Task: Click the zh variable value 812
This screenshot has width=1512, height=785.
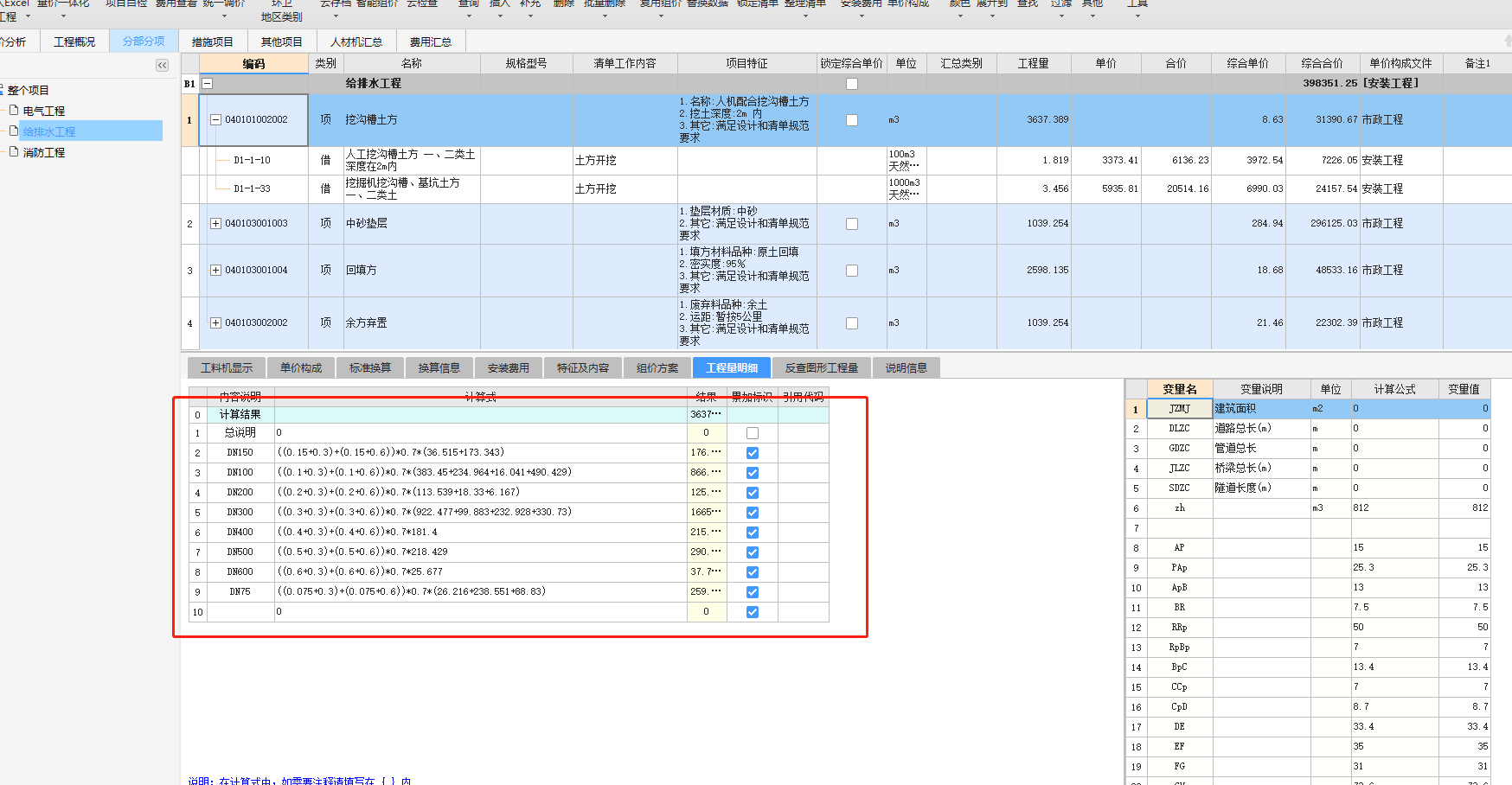Action: pos(1464,507)
